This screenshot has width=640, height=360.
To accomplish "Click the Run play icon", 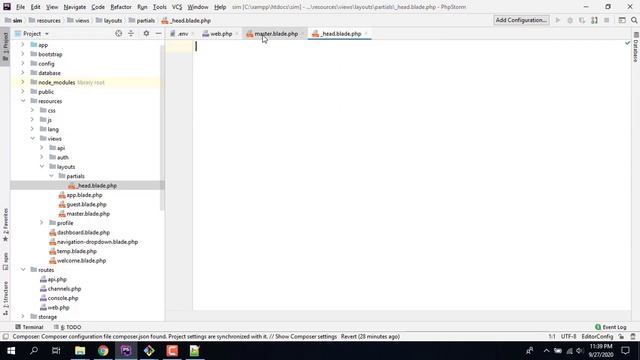I will pos(558,20).
